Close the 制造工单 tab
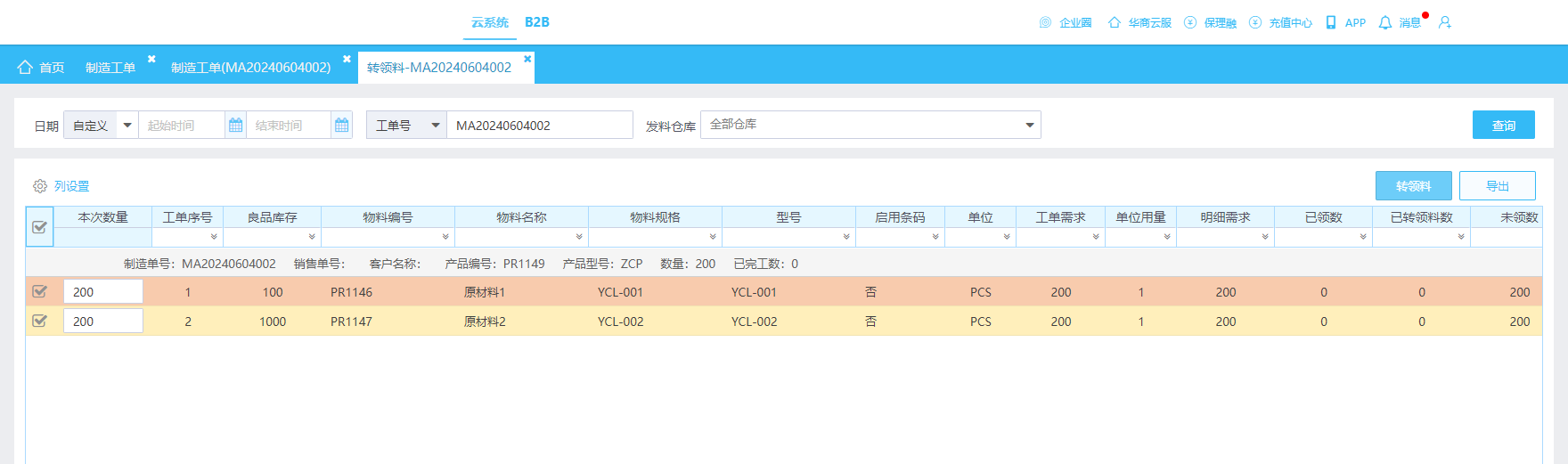Screen dimensions: 1568x464 point(151,59)
